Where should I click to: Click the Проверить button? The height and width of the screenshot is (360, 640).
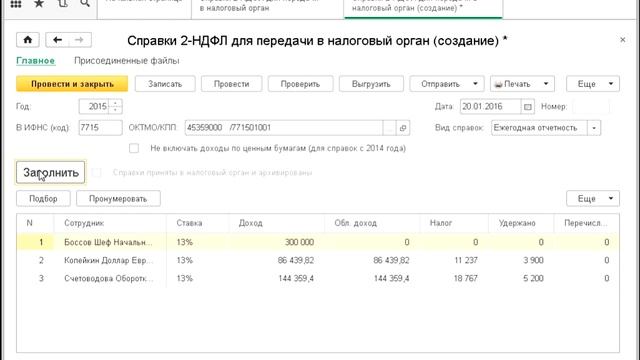(300, 84)
